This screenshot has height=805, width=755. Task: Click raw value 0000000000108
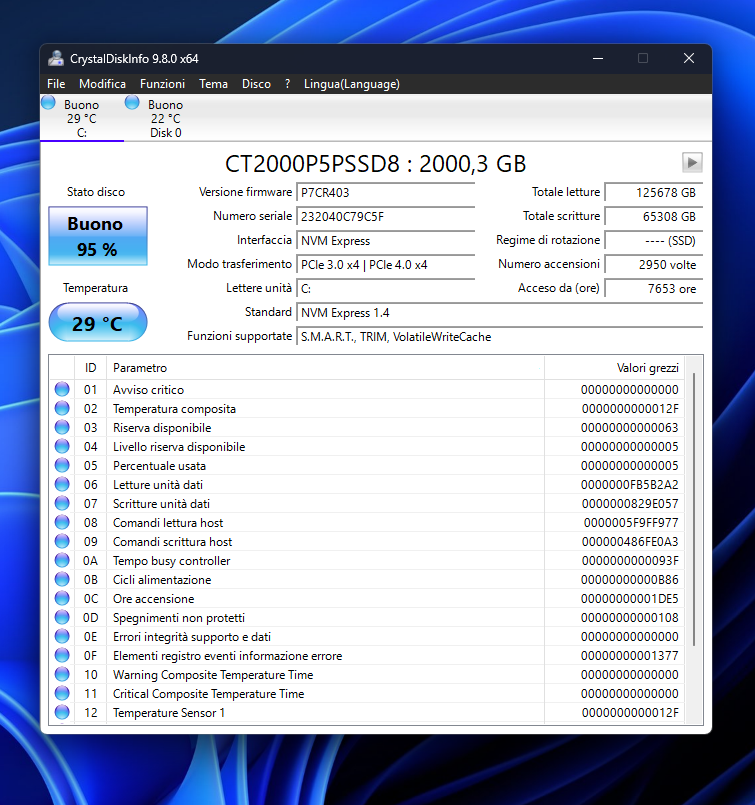click(629, 618)
